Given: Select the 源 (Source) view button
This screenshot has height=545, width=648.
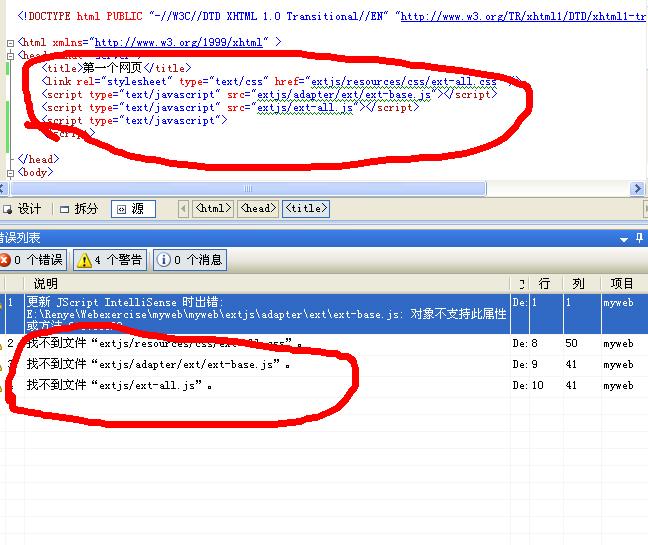Looking at the screenshot, I should [133, 209].
